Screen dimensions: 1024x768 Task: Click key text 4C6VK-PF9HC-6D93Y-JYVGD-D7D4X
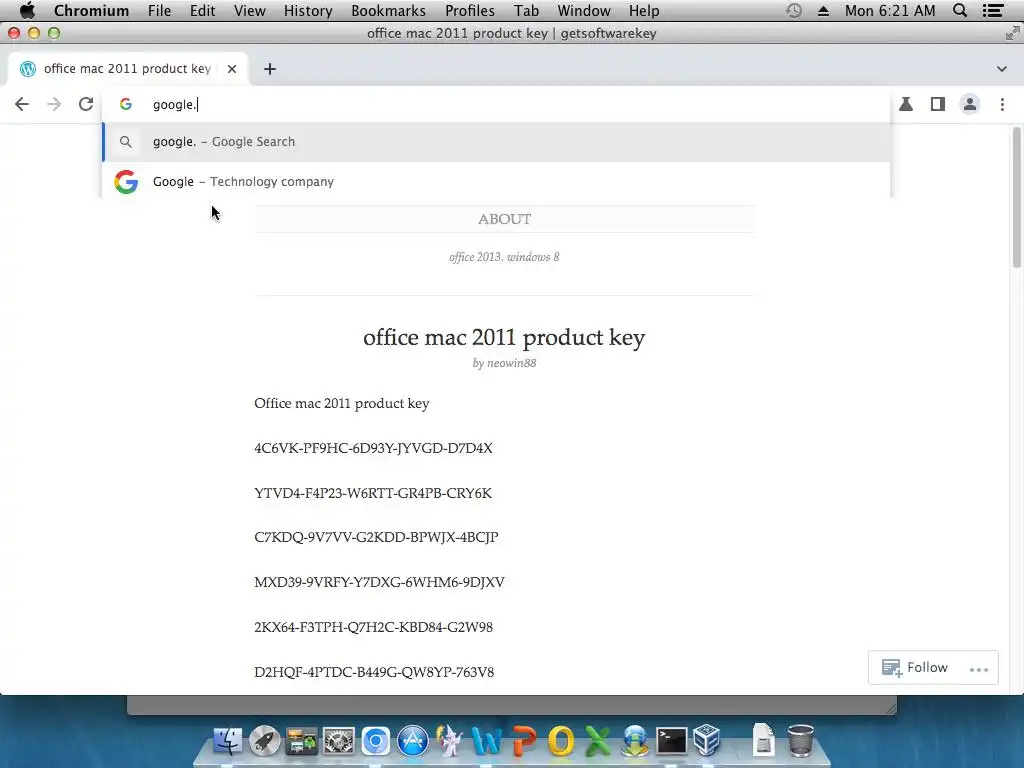374,448
